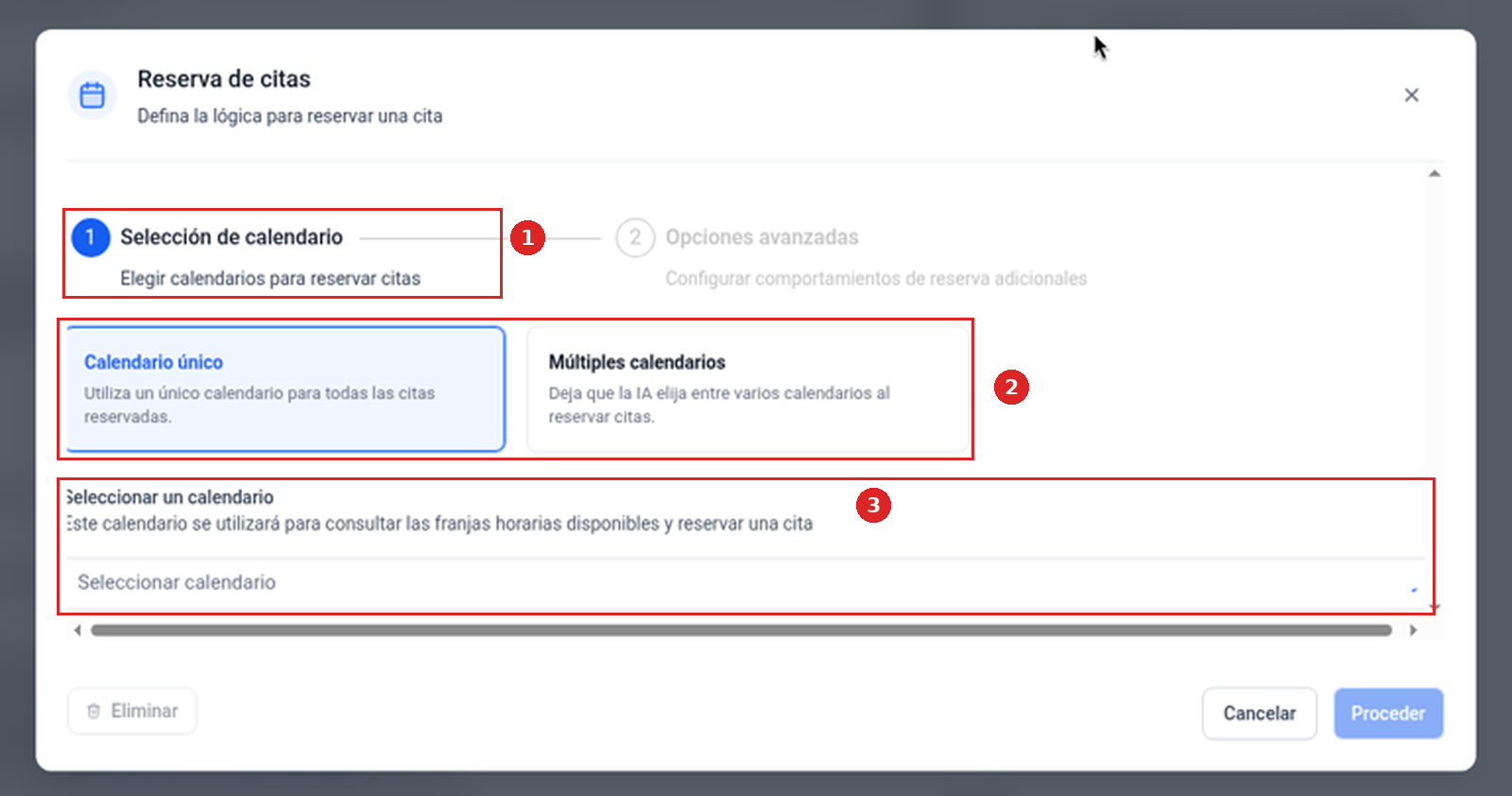Image resolution: width=1512 pixels, height=796 pixels.
Task: Choose the Calendario único option card
Action: 285,389
